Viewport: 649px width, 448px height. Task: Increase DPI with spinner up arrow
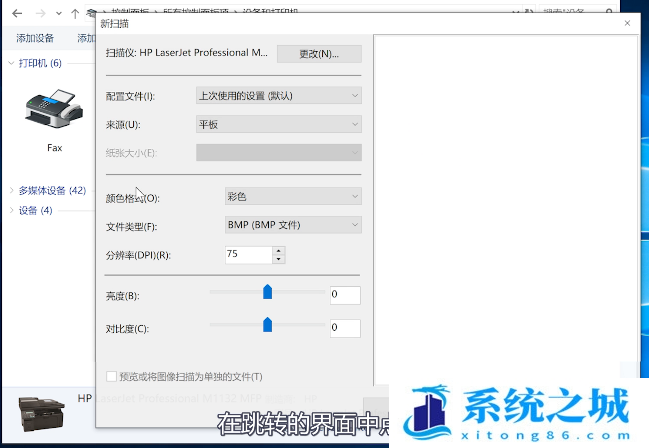(x=279, y=251)
